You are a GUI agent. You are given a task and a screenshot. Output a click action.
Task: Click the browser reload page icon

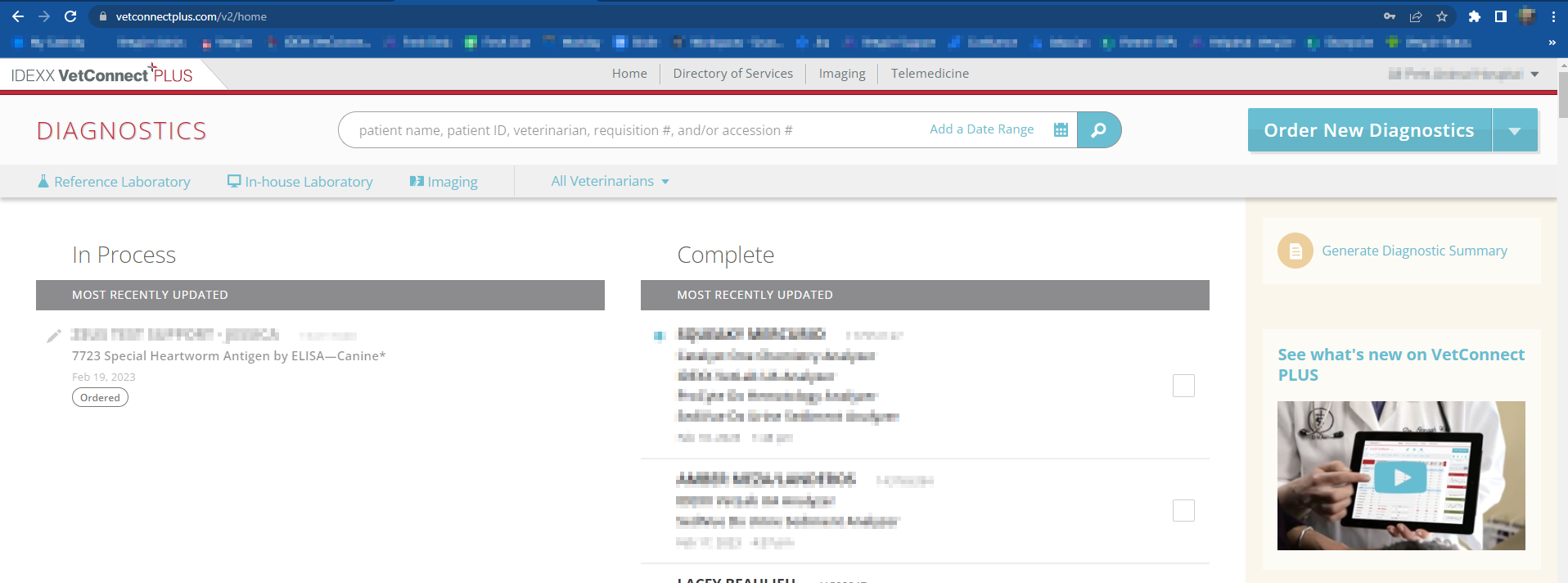coord(70,16)
